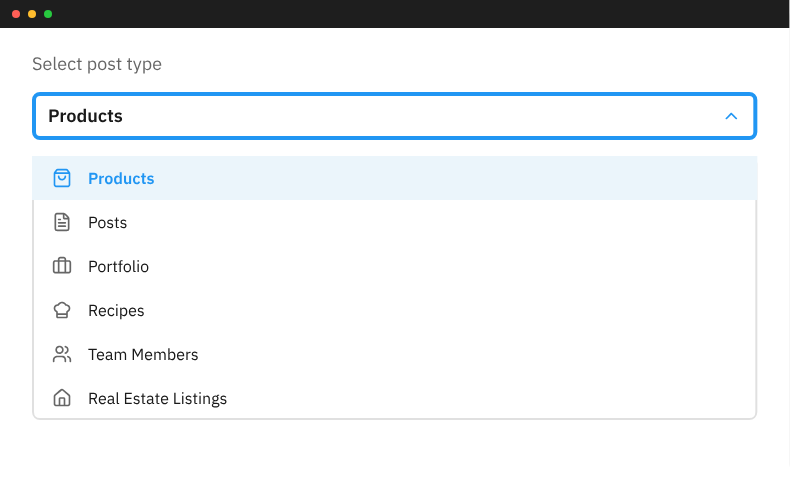Image resolution: width=790 pixels, height=480 pixels.
Task: Maximize the window using the green button
Action: tap(48, 14)
